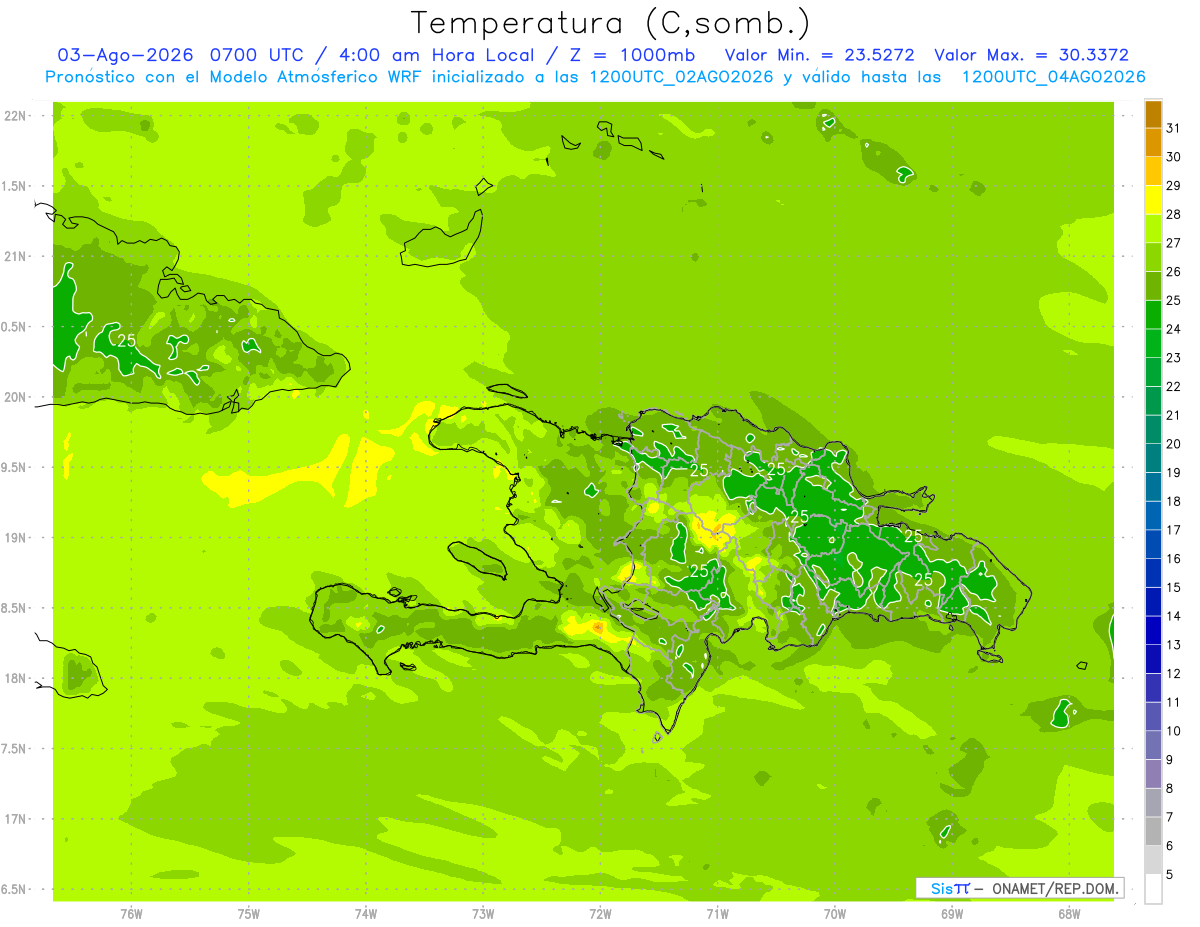
Task: Pick the legend color band between 24 and 25
Action: click(1153, 315)
